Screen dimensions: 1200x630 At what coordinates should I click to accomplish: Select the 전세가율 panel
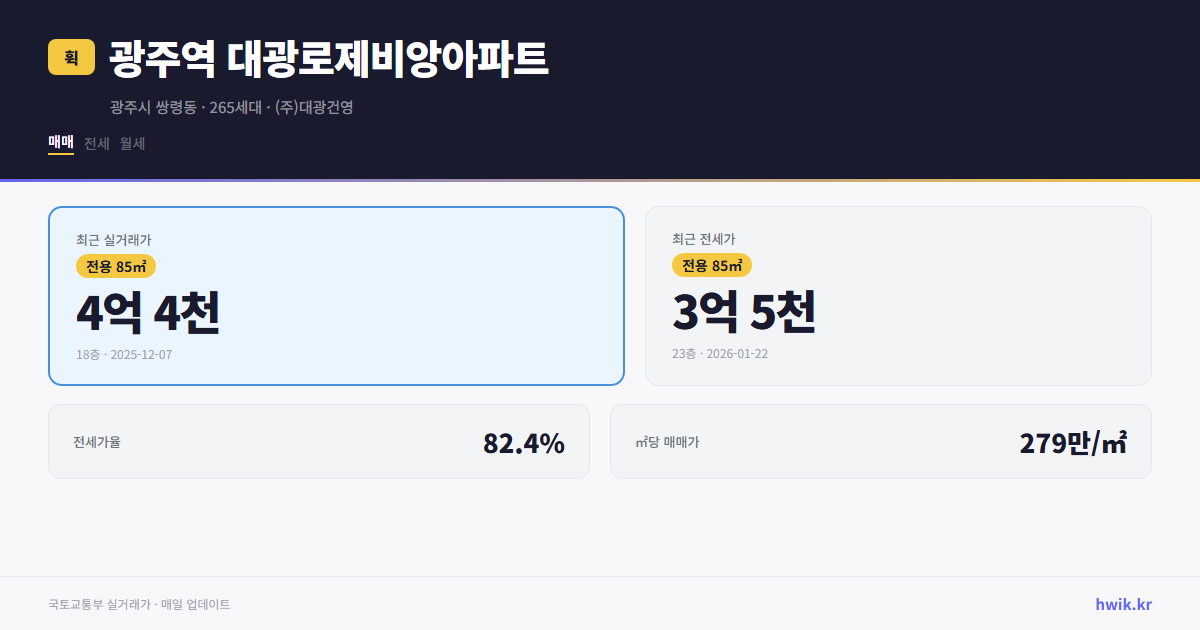320,441
